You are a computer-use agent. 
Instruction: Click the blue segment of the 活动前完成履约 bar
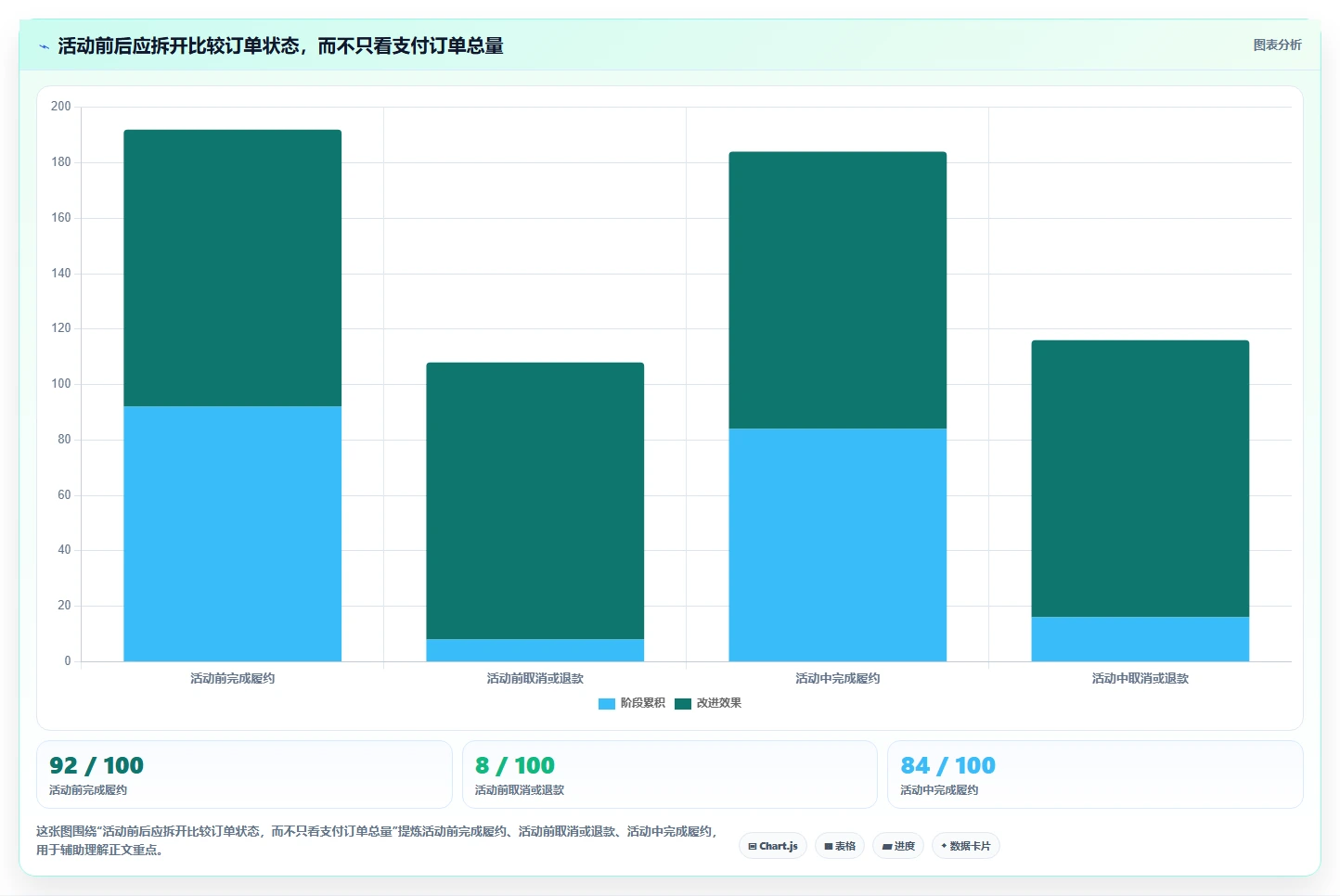(233, 533)
